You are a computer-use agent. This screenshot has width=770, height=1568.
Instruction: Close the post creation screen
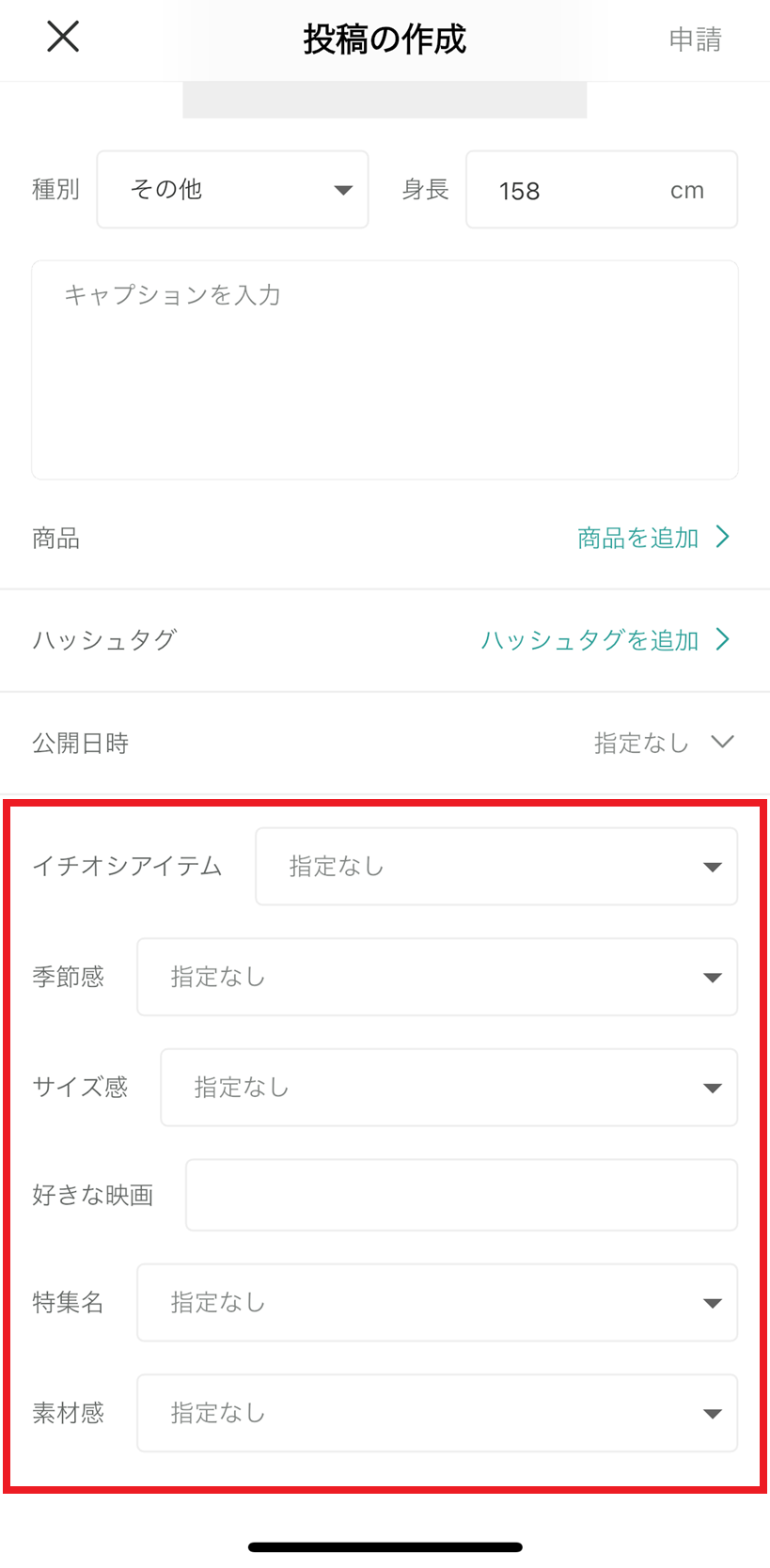coord(63,38)
